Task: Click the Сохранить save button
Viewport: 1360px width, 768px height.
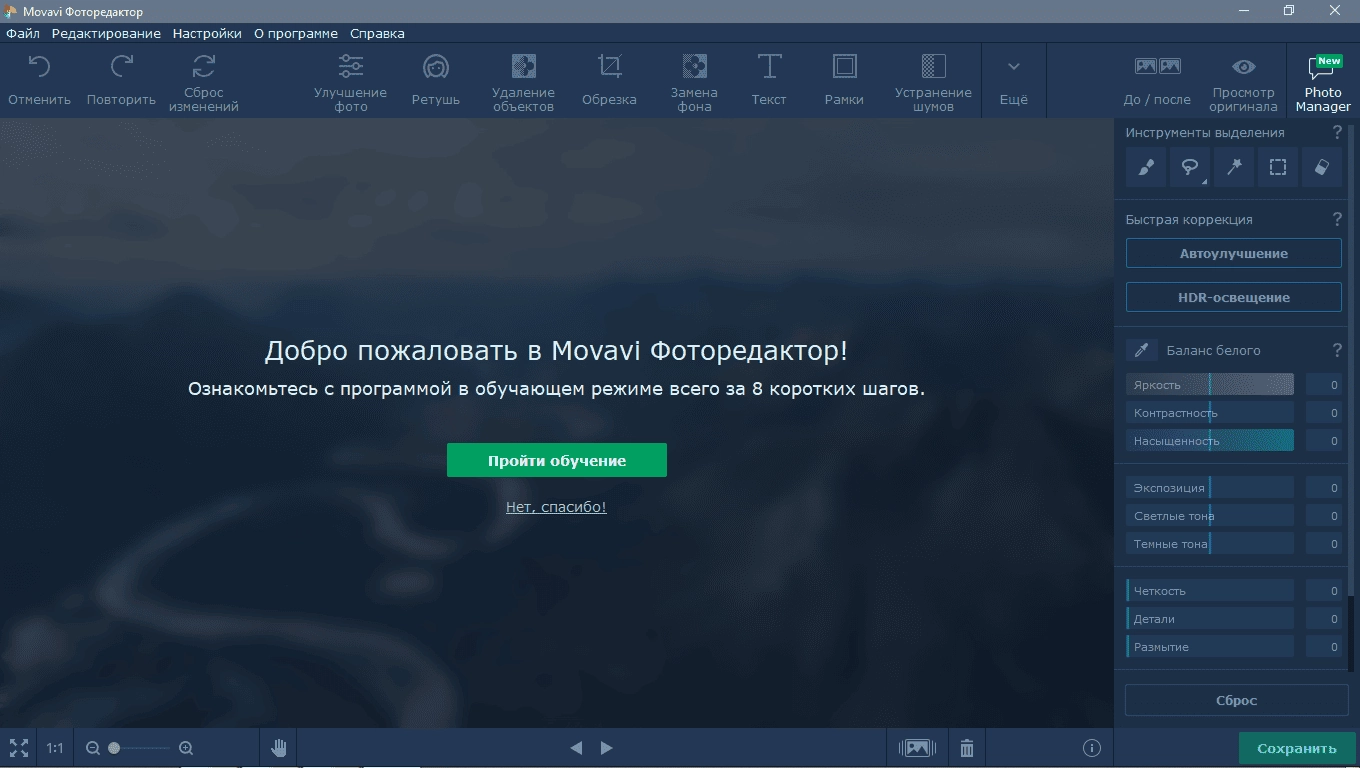Action: click(1296, 748)
